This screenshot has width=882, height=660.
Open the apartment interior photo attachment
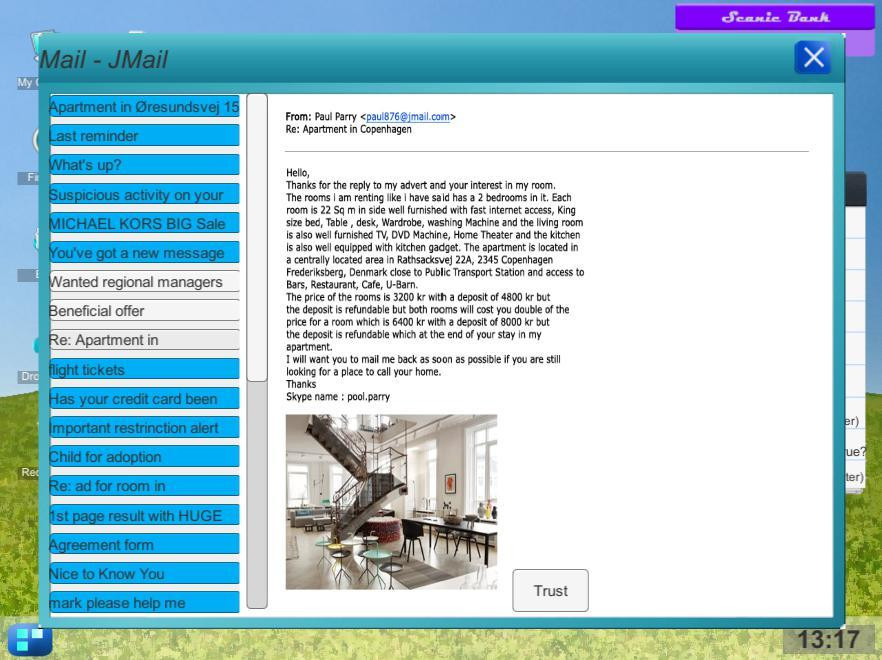click(392, 502)
